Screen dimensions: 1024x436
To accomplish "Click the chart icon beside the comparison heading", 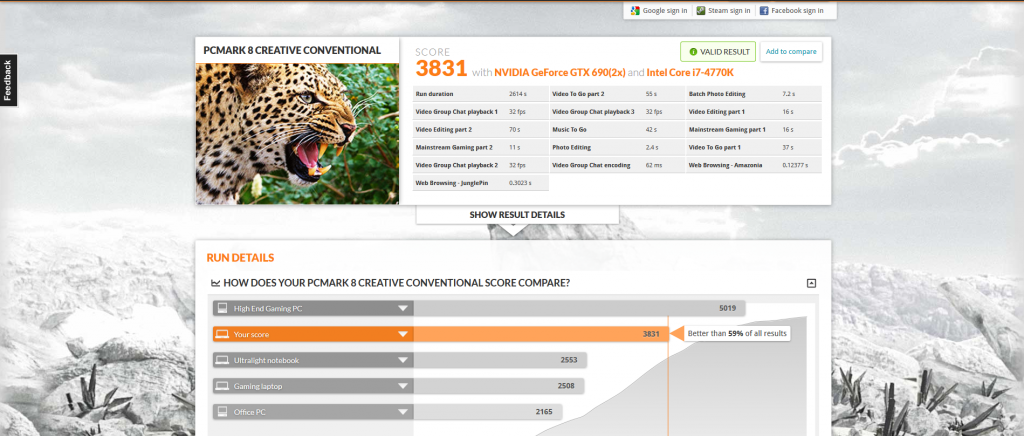I will [x=215, y=283].
